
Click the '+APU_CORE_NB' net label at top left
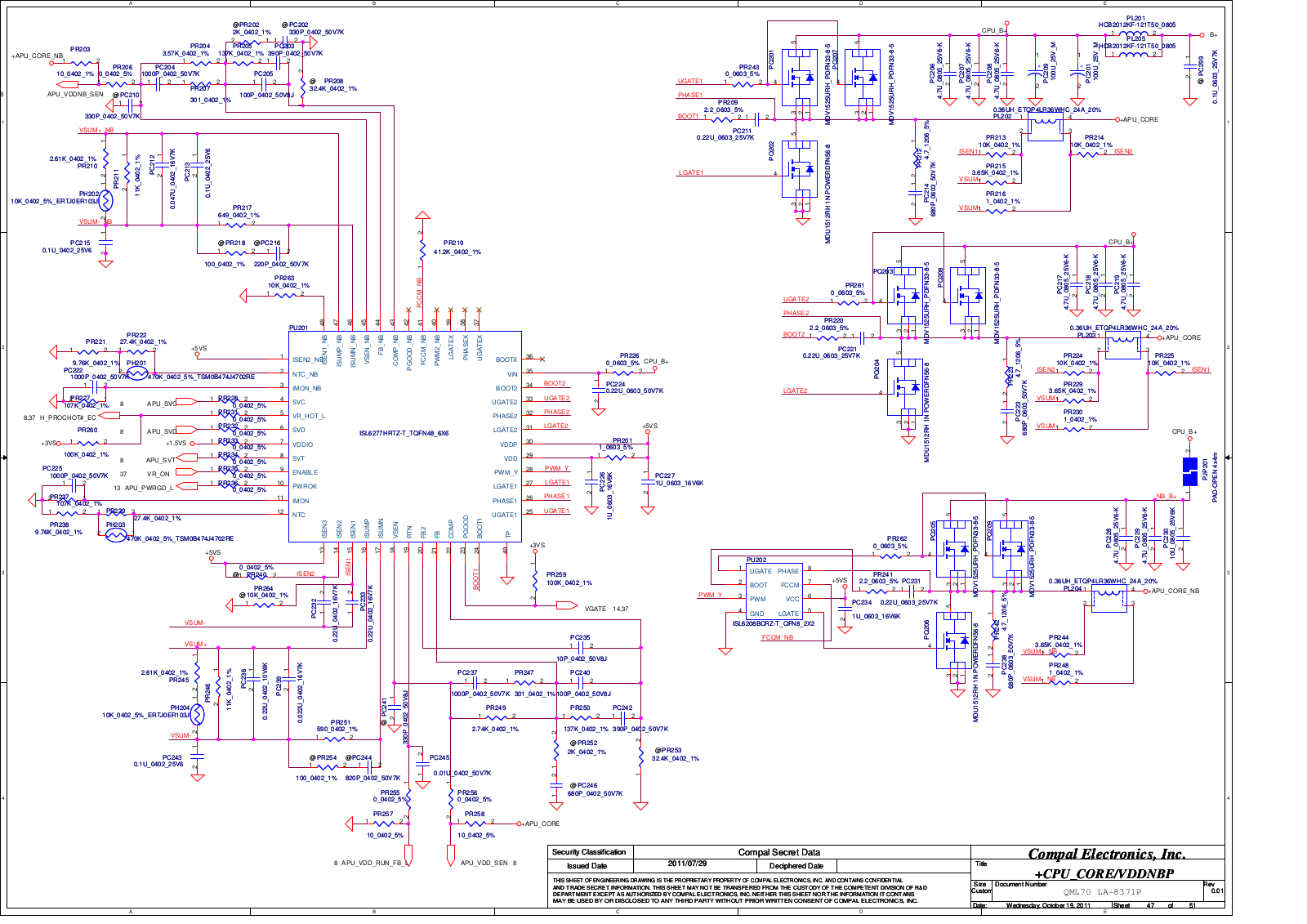(x=38, y=56)
